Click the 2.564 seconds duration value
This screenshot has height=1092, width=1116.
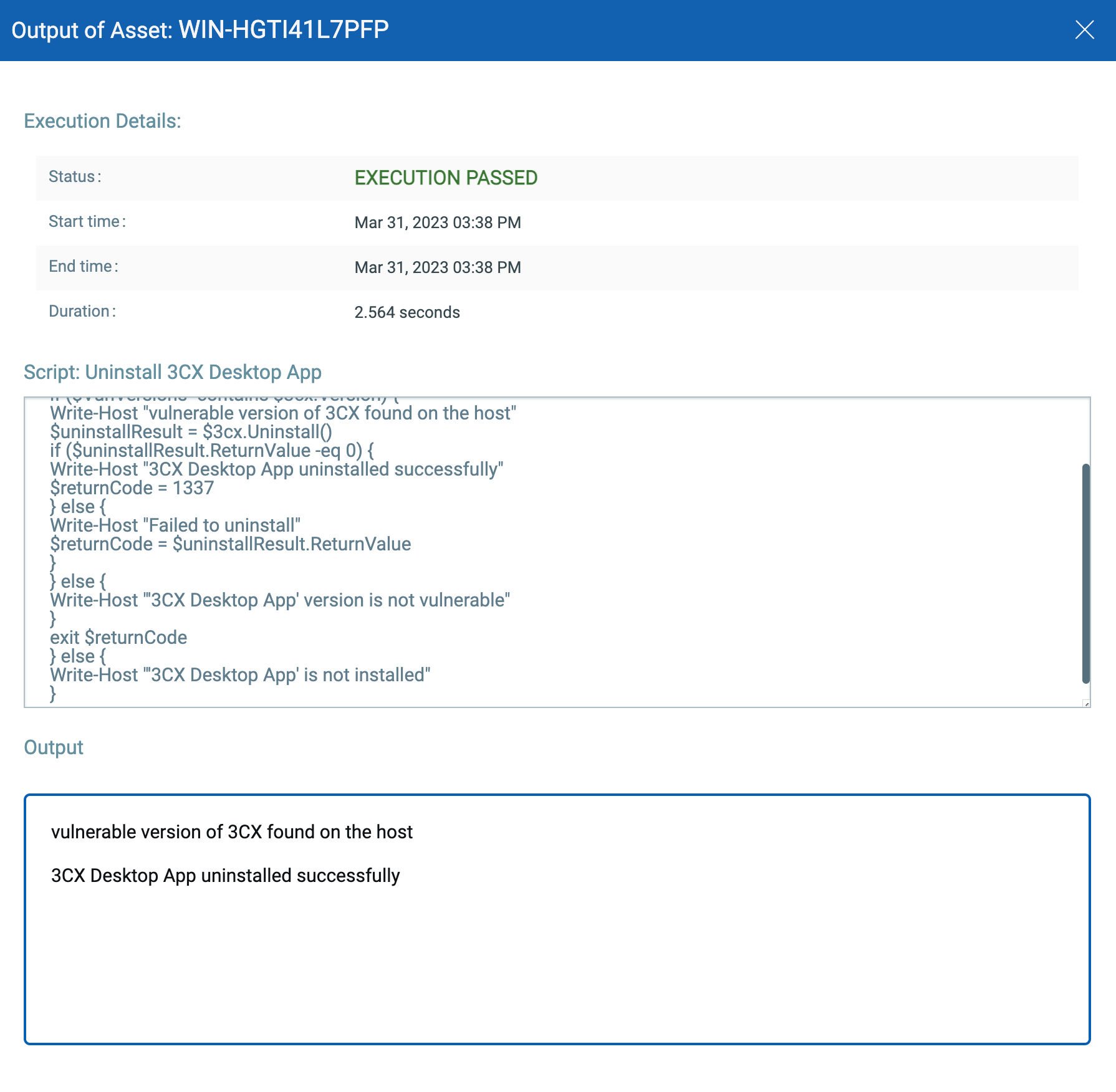[406, 313]
